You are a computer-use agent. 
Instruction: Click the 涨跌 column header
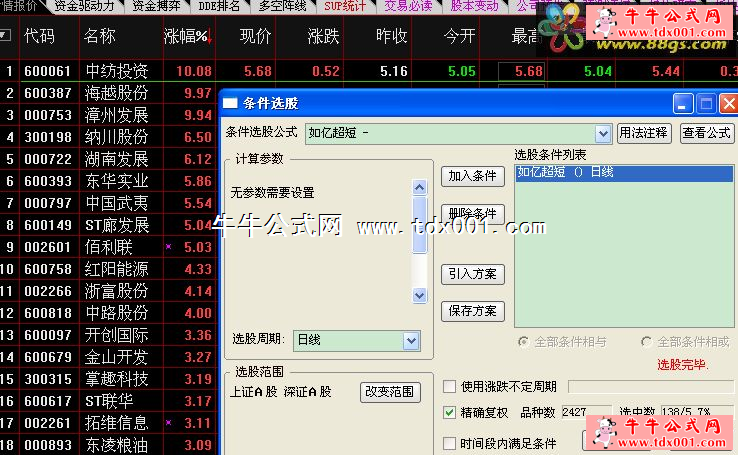pyautogui.click(x=323, y=36)
